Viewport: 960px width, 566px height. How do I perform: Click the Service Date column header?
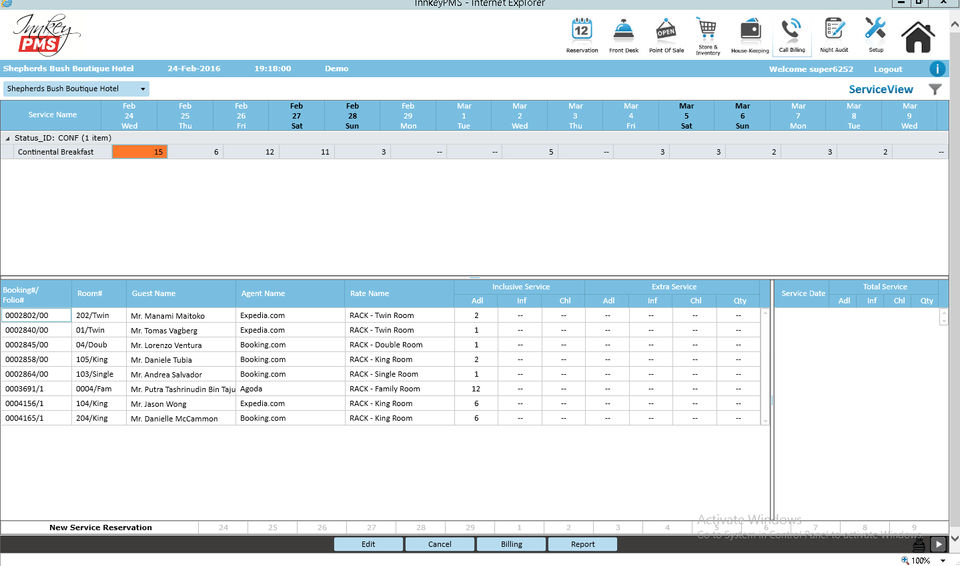tap(803, 293)
